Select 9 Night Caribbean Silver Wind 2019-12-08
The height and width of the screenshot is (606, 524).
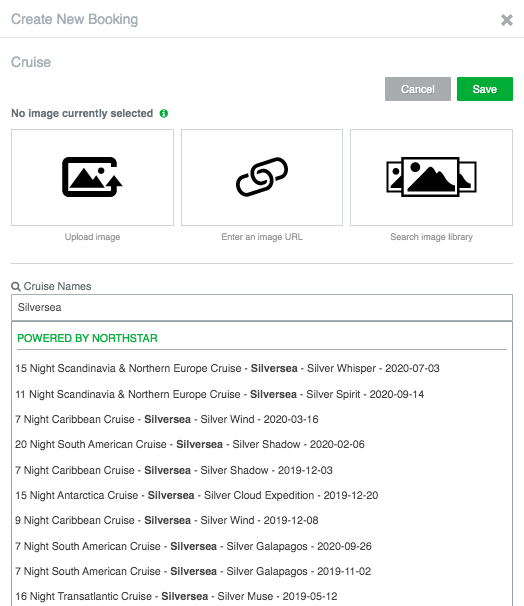(167, 521)
